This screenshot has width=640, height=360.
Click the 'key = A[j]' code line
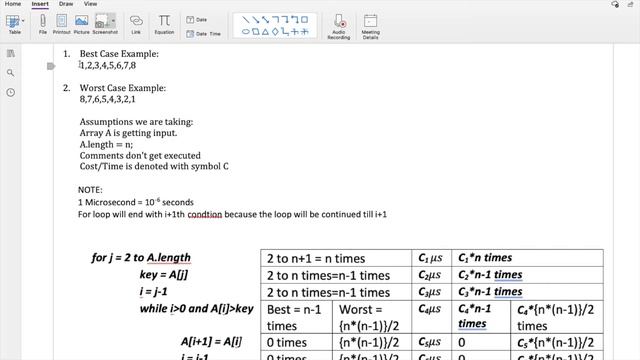click(x=164, y=275)
